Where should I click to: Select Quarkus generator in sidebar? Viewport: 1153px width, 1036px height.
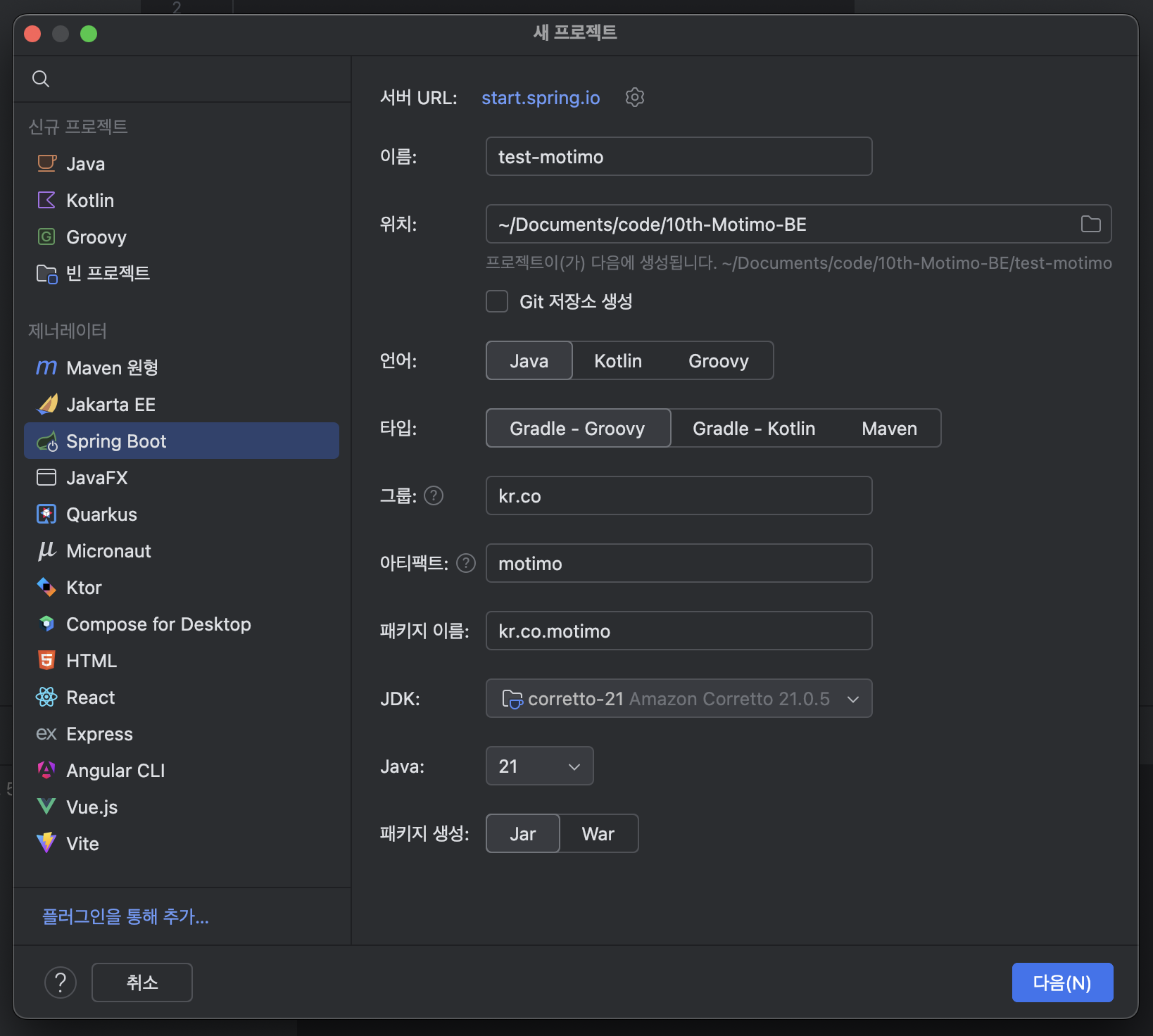tap(182, 514)
